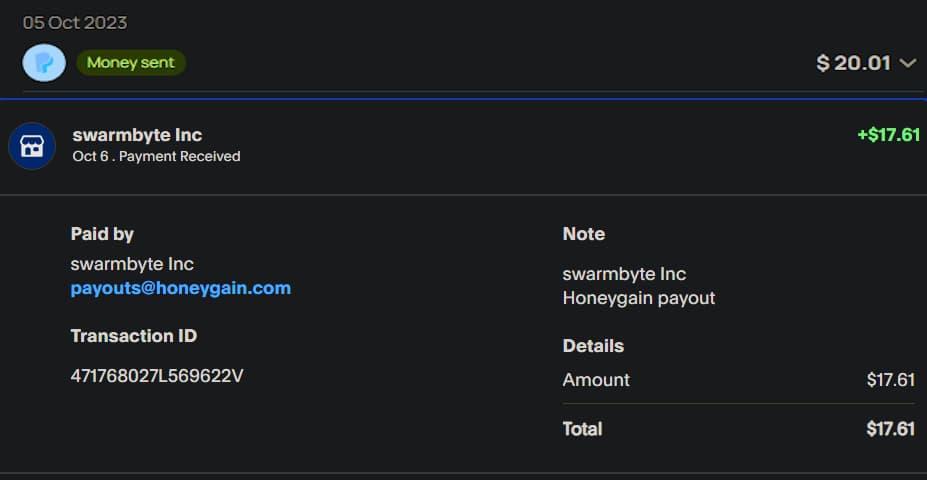Screen dimensions: 927x480
Task: Click the Details heading
Action: coord(593,346)
